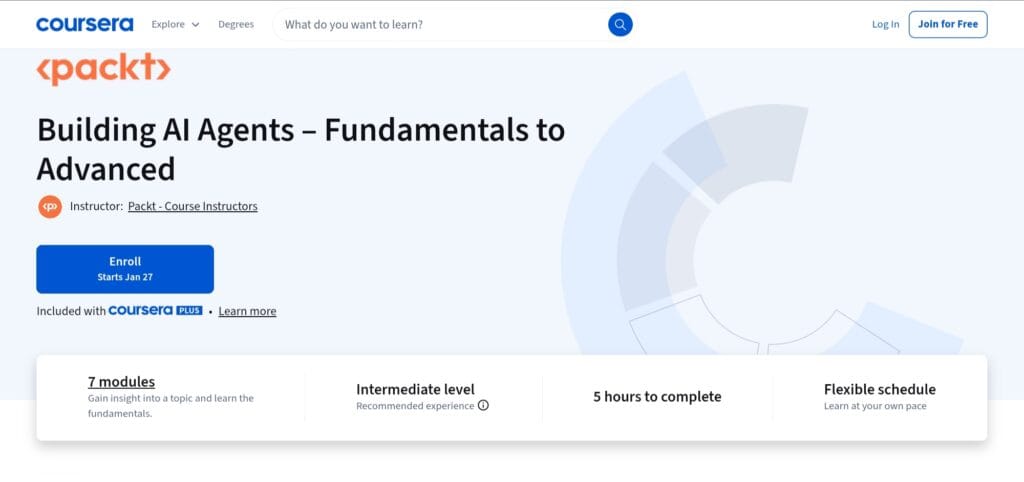Click the orange Packt instructor avatar

tap(50, 206)
